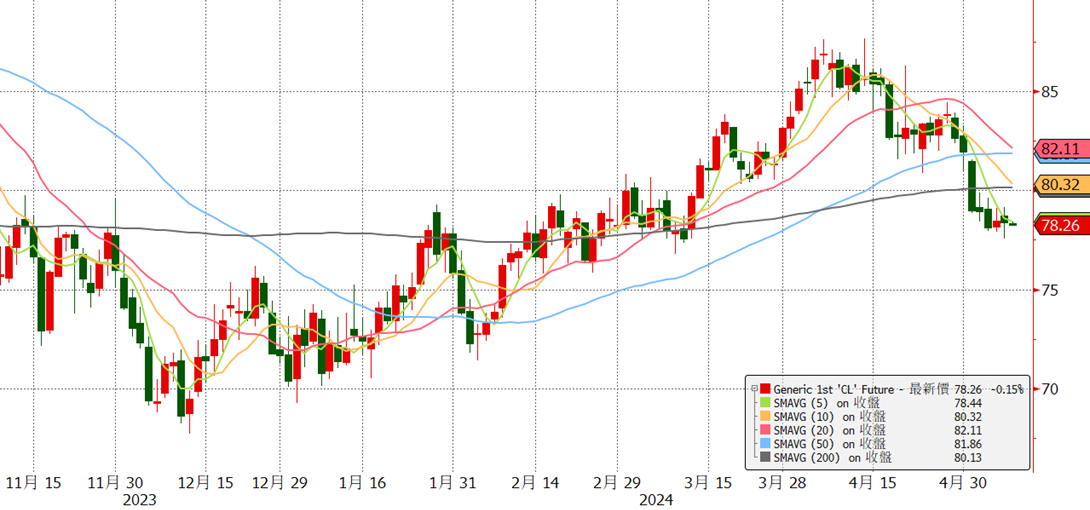Click the 80.32 value in the legend

click(x=967, y=416)
